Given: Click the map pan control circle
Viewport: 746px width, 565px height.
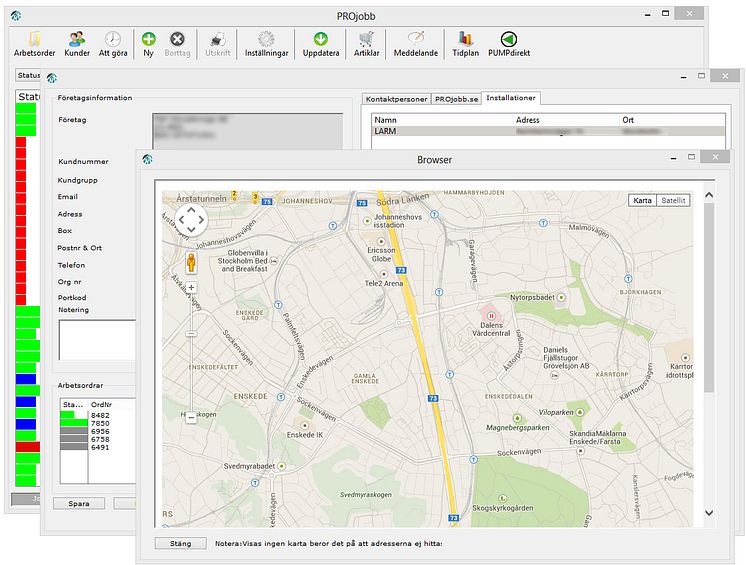Looking at the screenshot, I should point(191,220).
